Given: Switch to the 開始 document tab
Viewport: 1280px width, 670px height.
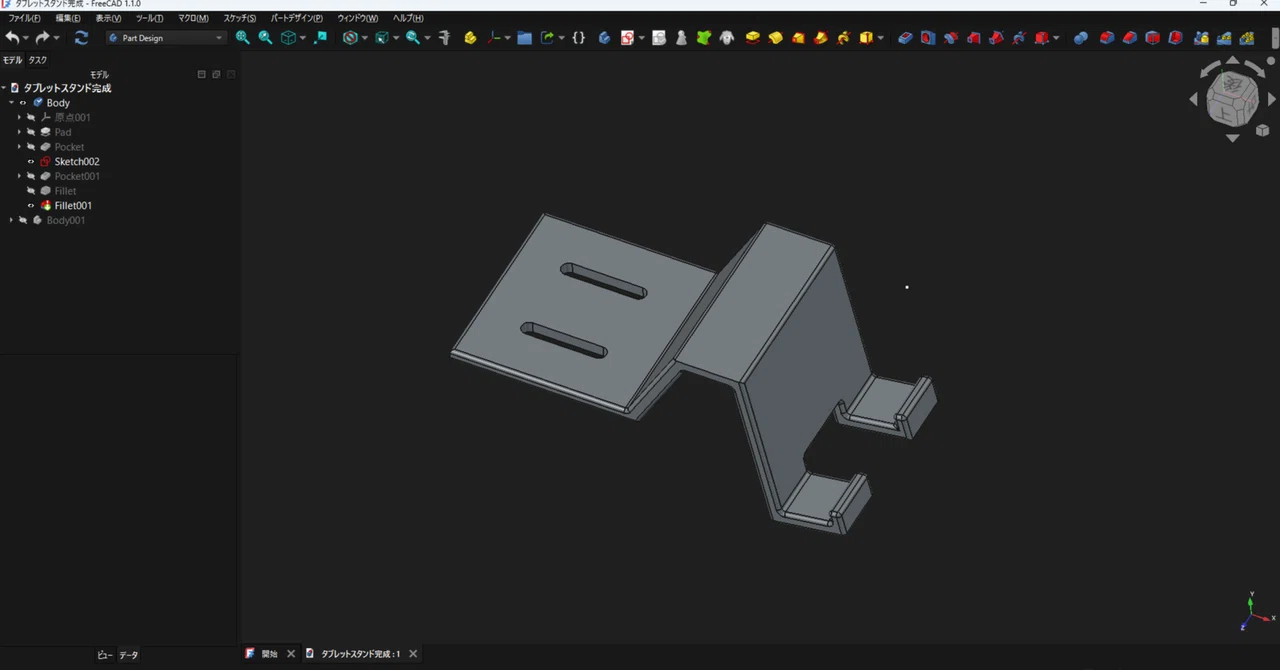Looking at the screenshot, I should coord(270,654).
